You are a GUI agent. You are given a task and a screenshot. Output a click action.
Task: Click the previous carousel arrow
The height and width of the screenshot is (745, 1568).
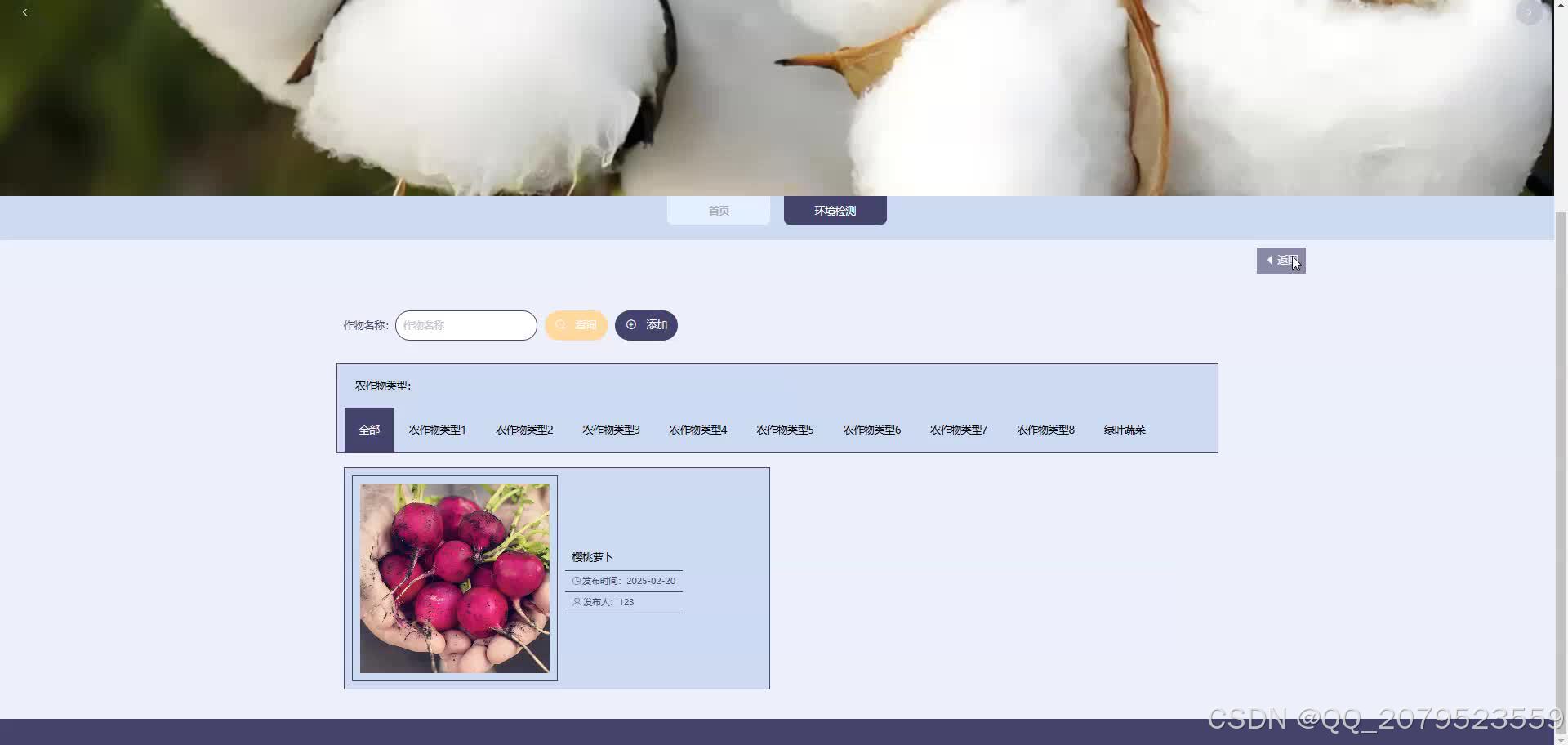[24, 12]
